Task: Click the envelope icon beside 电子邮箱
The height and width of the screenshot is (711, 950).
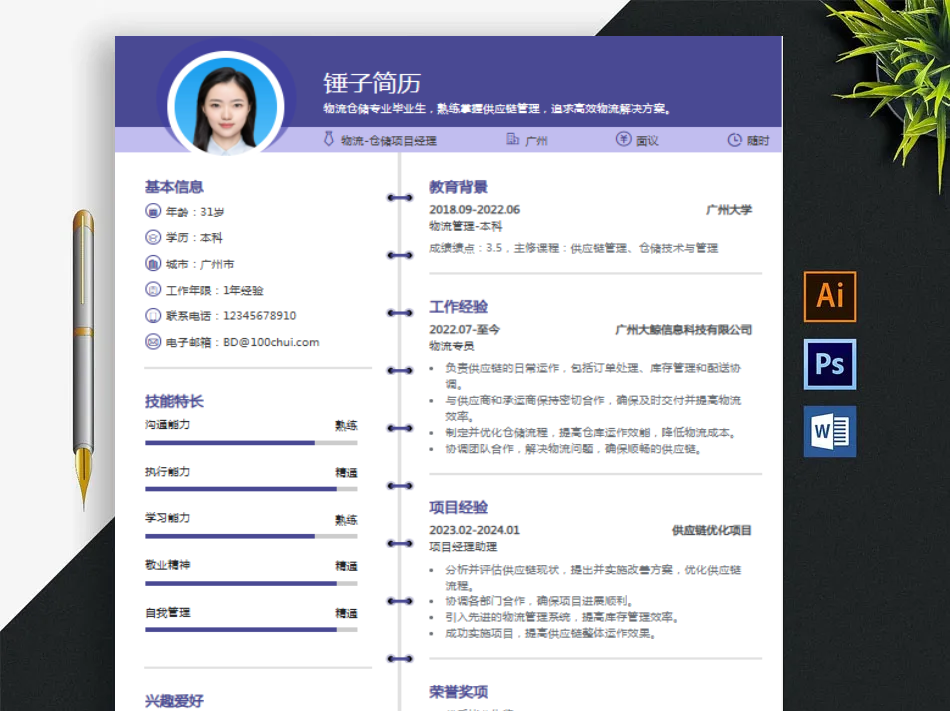Action: 153,342
